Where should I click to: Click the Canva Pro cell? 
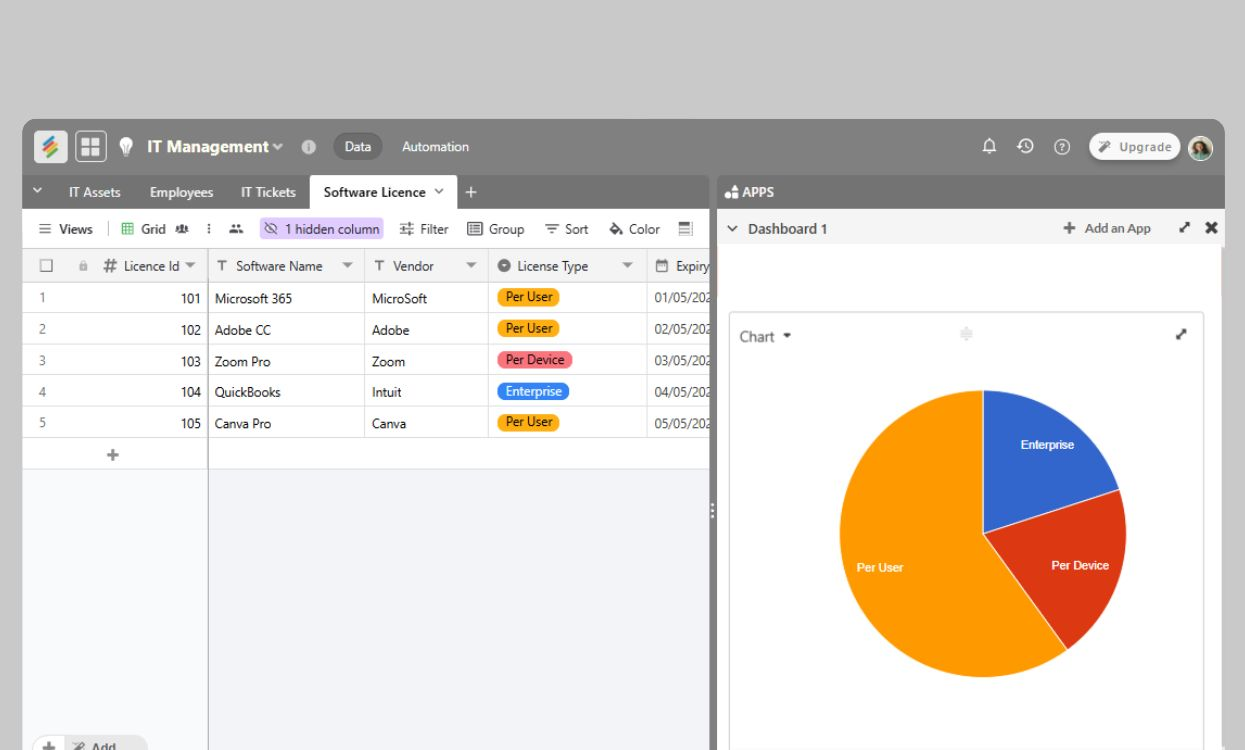[x=286, y=423]
